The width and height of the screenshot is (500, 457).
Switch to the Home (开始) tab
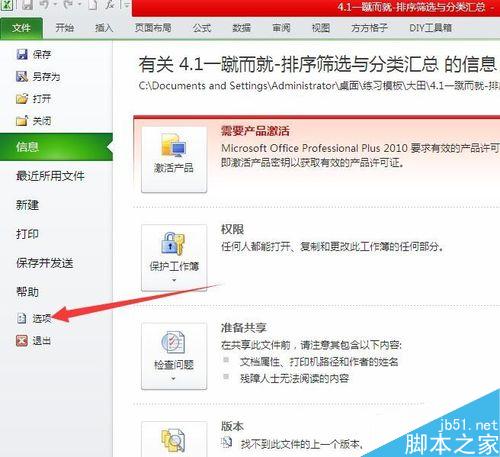click(65, 28)
